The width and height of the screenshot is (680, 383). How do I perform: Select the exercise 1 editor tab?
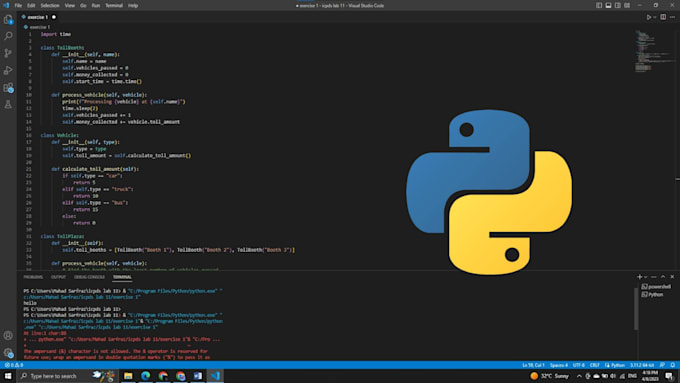tap(39, 17)
